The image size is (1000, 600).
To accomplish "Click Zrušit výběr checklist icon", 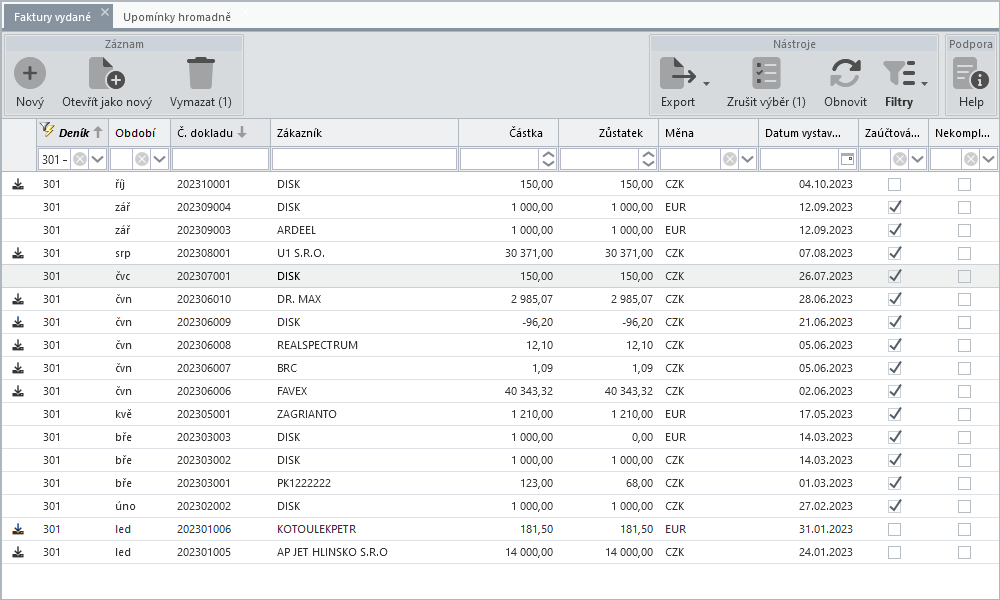I will click(x=766, y=73).
